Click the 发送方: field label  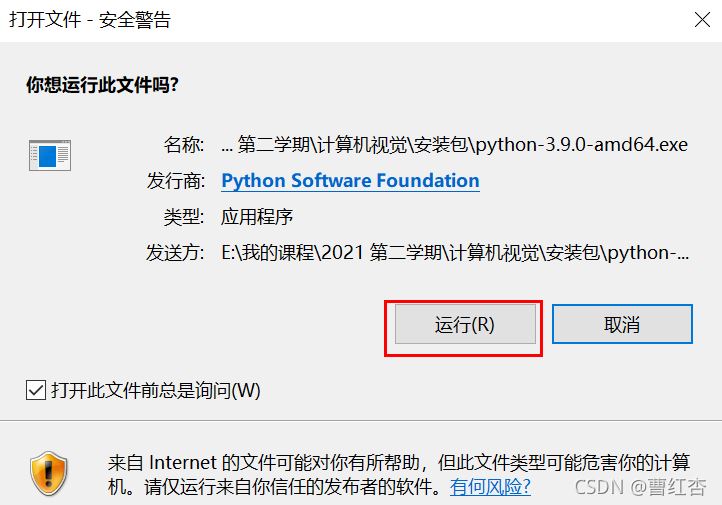[175, 252]
